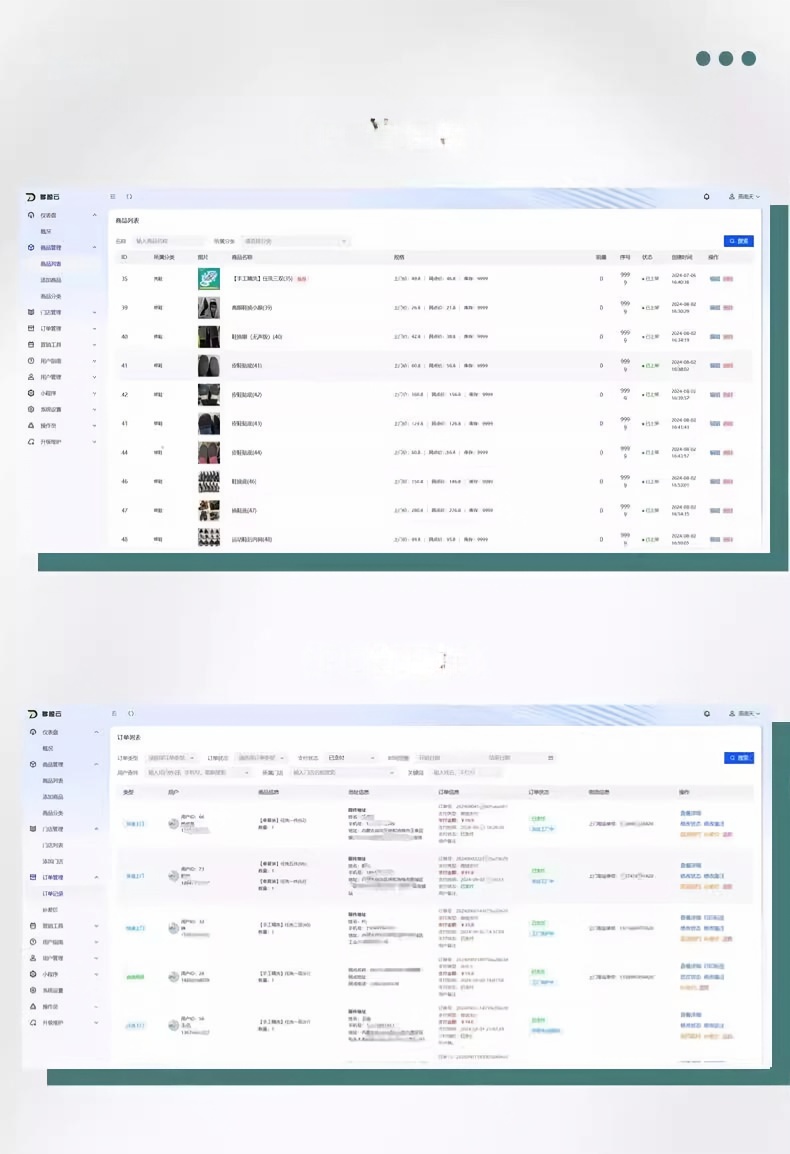
Task: Open the user account dropdown above the order list
Action: [x=743, y=714]
